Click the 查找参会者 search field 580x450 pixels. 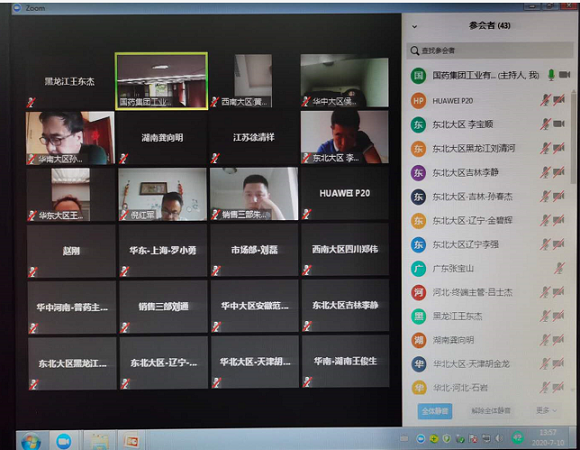[x=490, y=50]
